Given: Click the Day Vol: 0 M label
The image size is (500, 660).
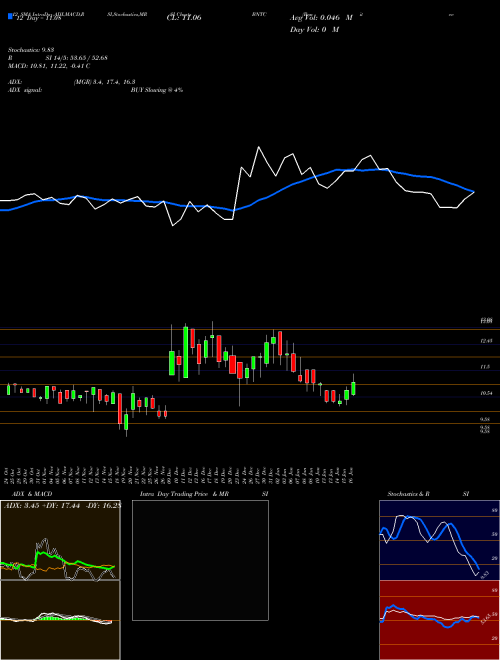Looking at the screenshot, I should coord(314,30).
